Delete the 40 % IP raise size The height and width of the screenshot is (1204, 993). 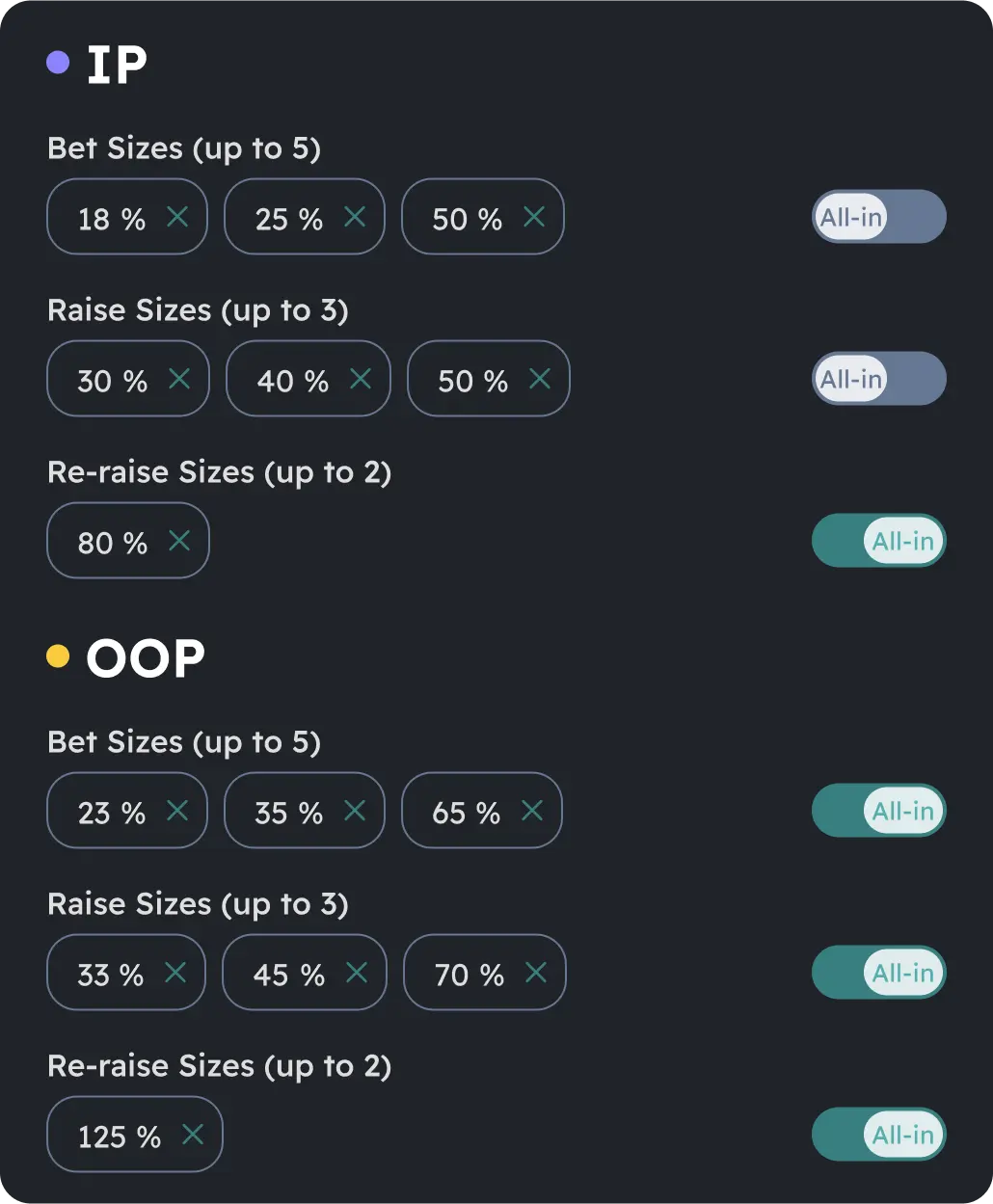tap(359, 379)
